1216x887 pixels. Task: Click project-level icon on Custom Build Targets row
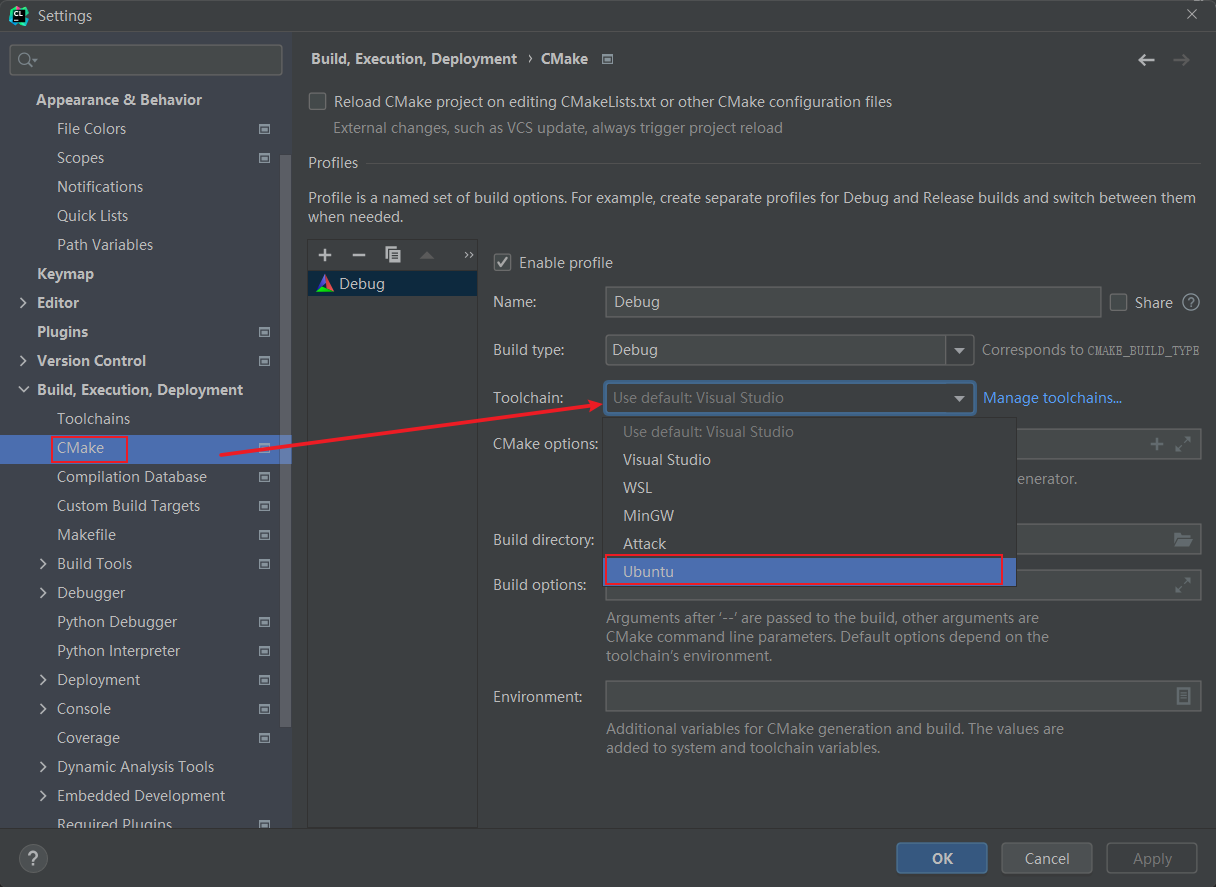click(x=265, y=506)
